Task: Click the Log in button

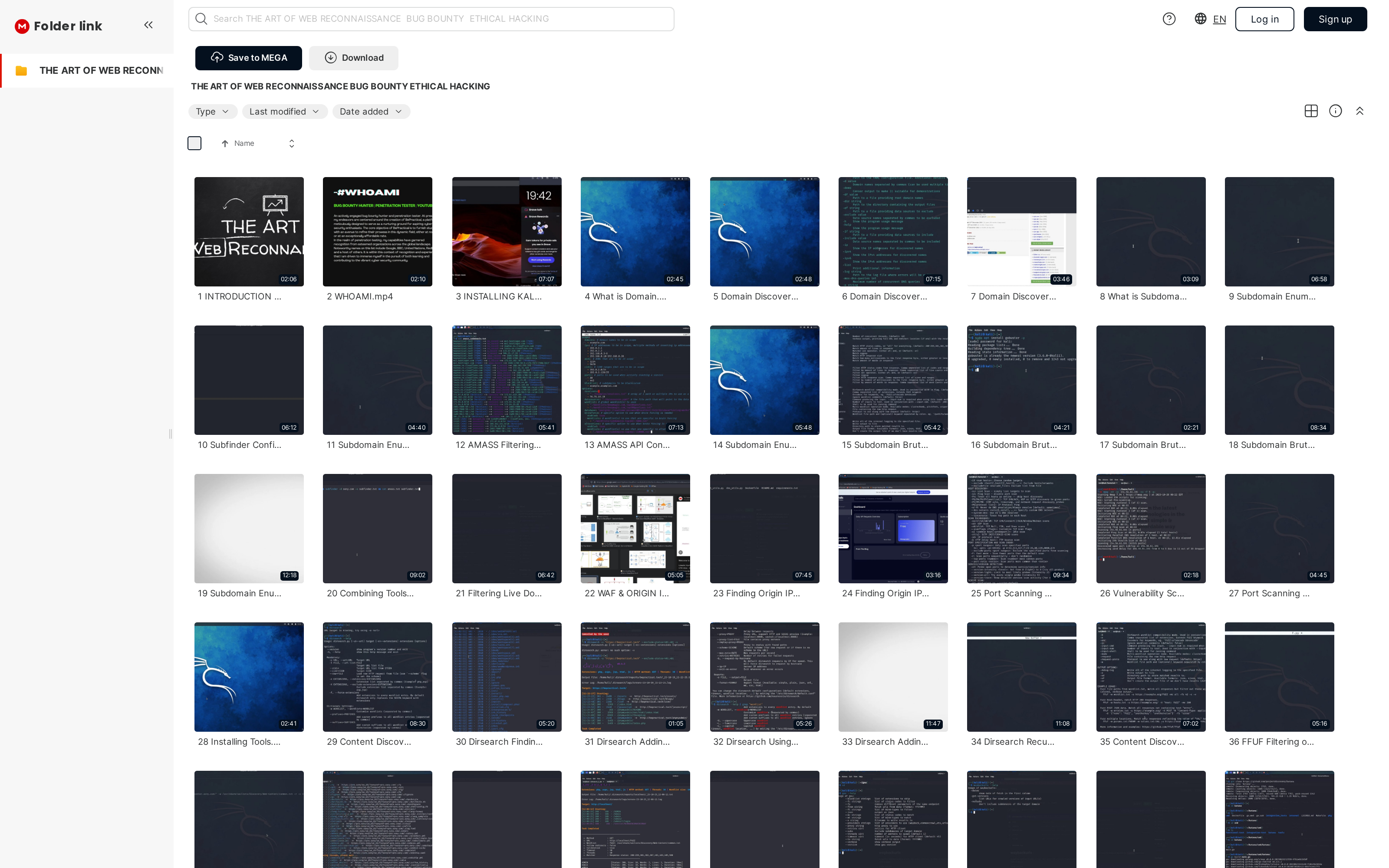Action: point(1264,19)
